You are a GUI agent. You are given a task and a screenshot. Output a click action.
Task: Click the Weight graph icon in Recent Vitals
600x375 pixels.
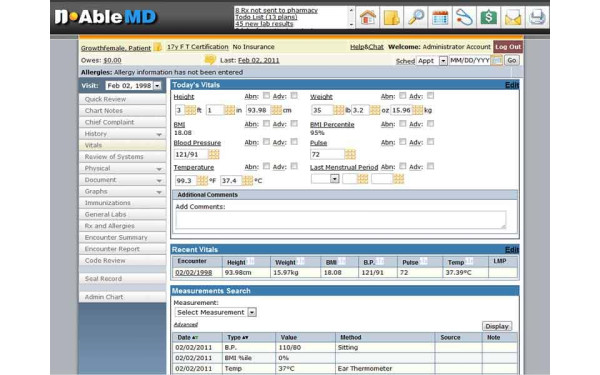coord(300,261)
